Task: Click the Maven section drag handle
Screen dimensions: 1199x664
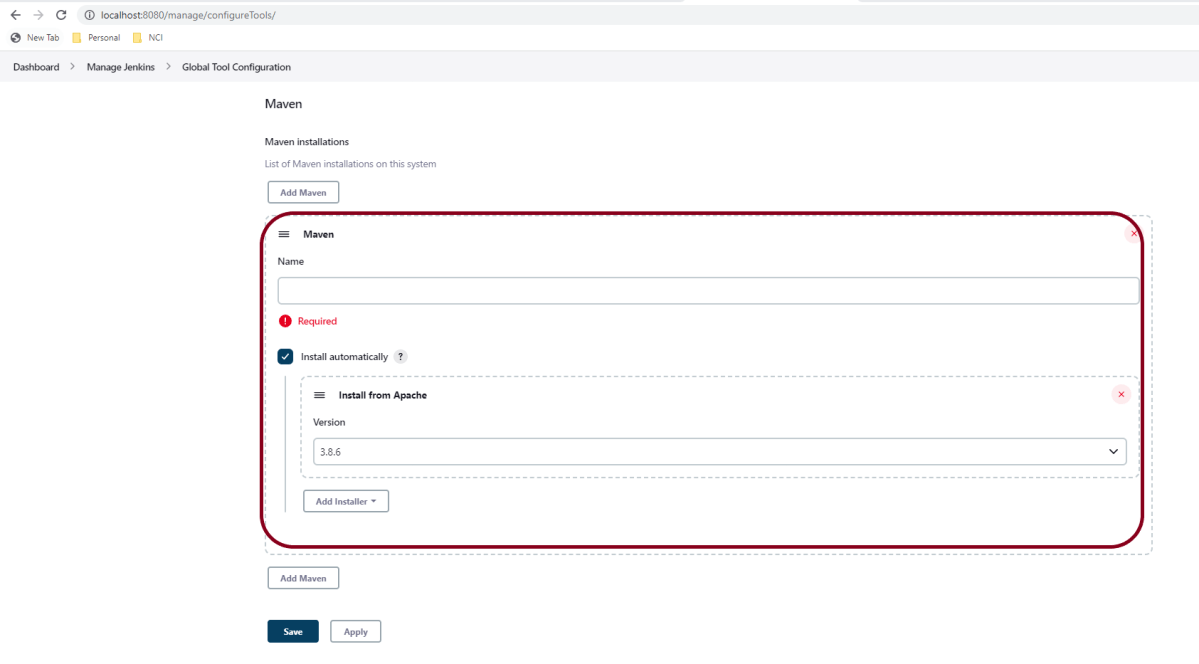Action: [x=284, y=234]
